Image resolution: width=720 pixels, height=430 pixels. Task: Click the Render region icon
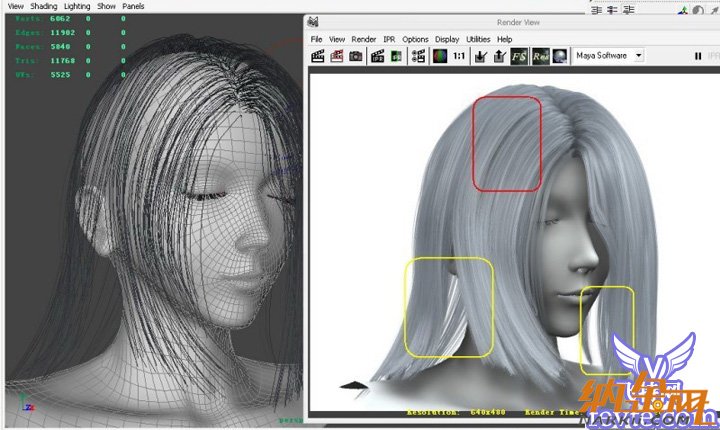pos(337,57)
